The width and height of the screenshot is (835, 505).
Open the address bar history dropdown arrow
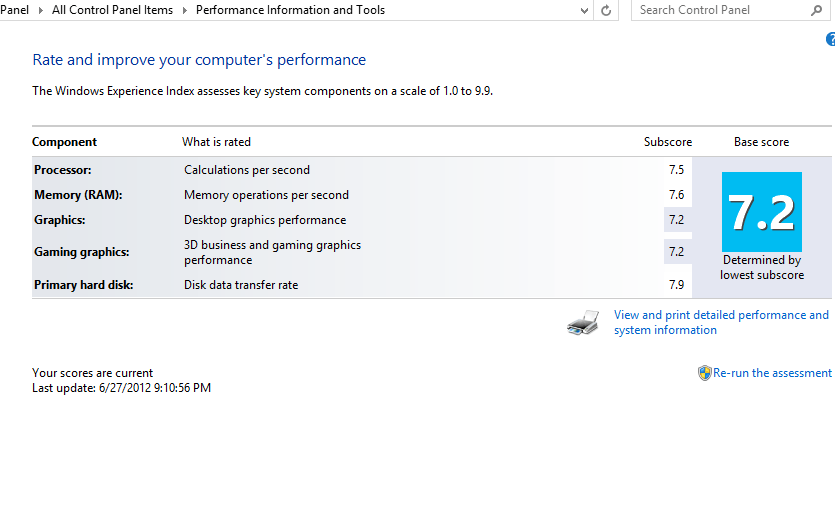point(584,11)
